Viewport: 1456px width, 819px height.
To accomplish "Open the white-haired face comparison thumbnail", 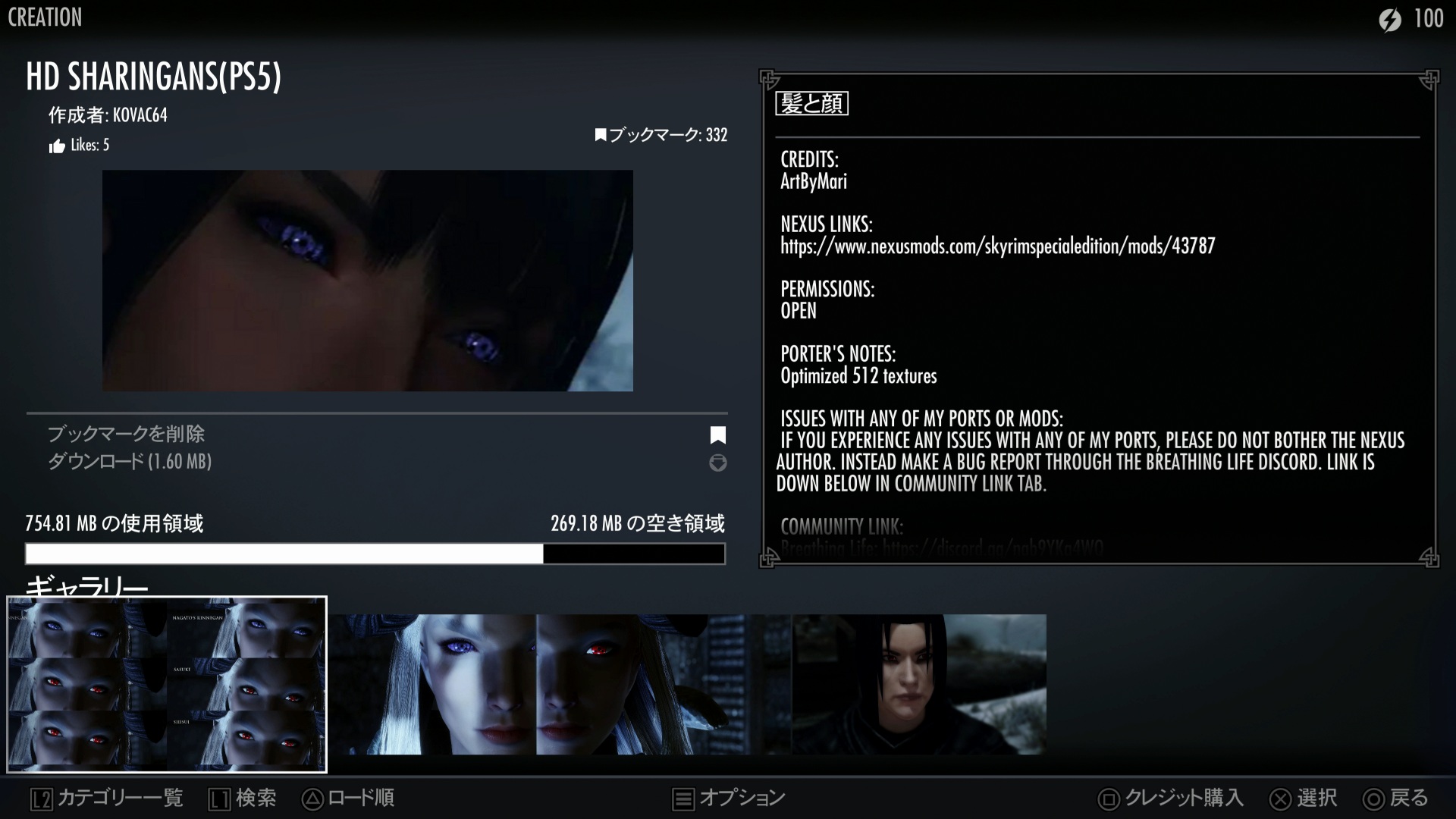I will coord(559,684).
